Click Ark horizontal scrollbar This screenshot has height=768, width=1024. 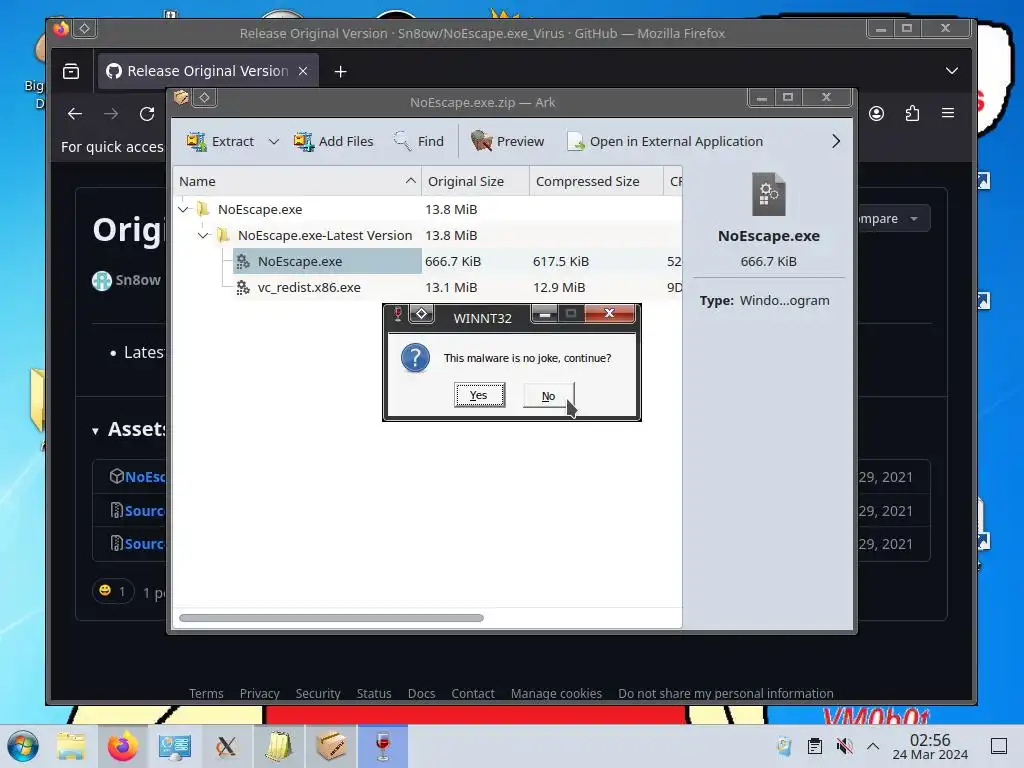pyautogui.click(x=332, y=618)
